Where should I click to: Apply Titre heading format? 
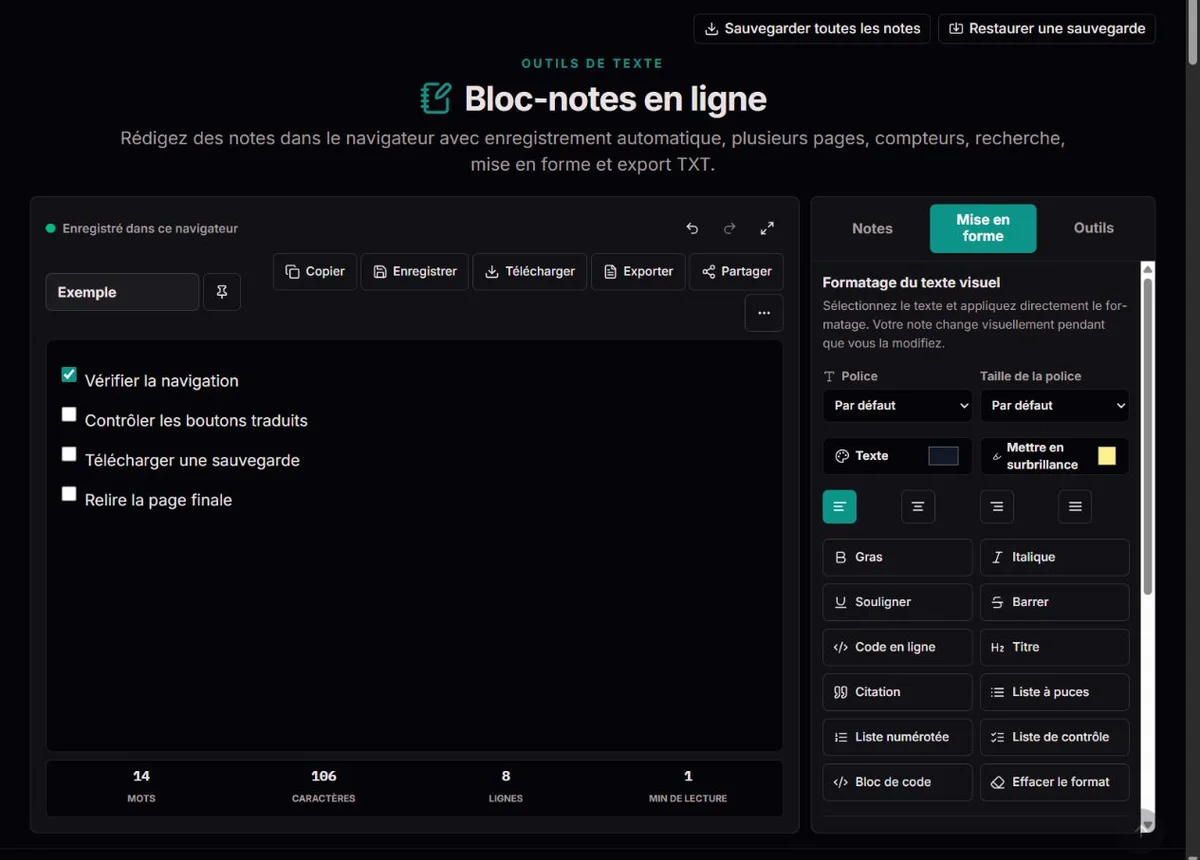1054,647
